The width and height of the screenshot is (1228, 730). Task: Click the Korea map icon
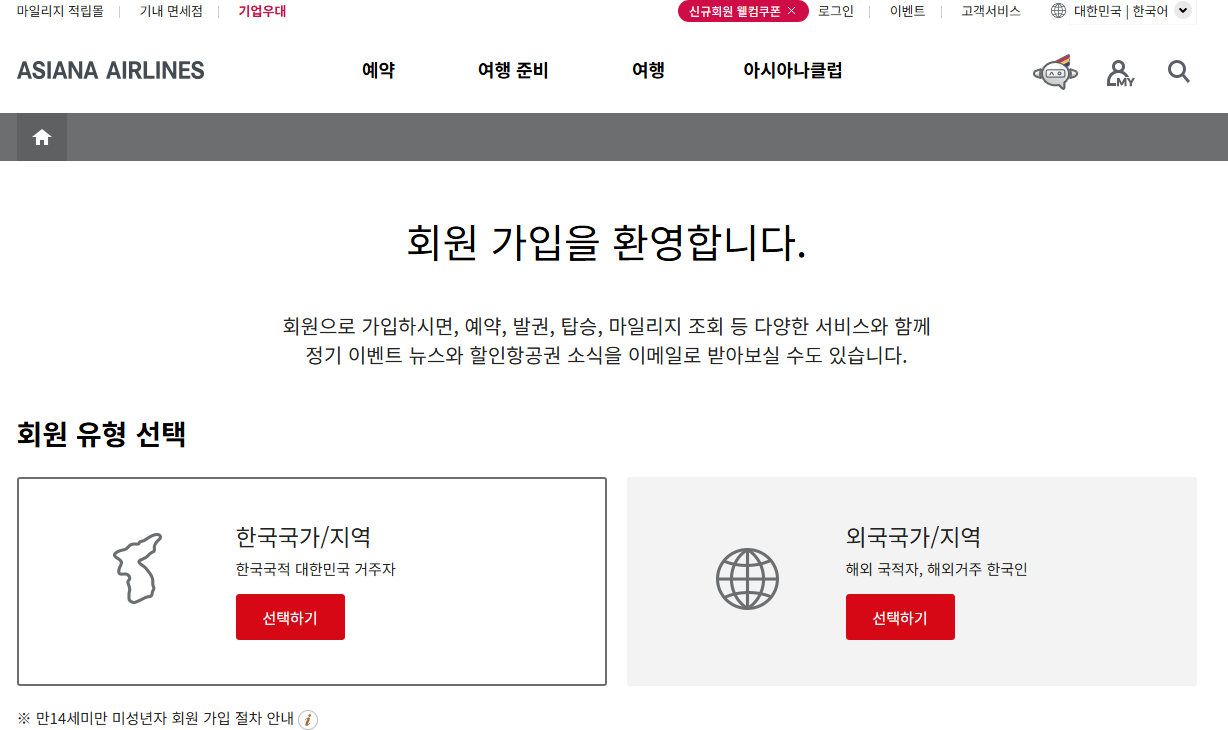click(137, 568)
